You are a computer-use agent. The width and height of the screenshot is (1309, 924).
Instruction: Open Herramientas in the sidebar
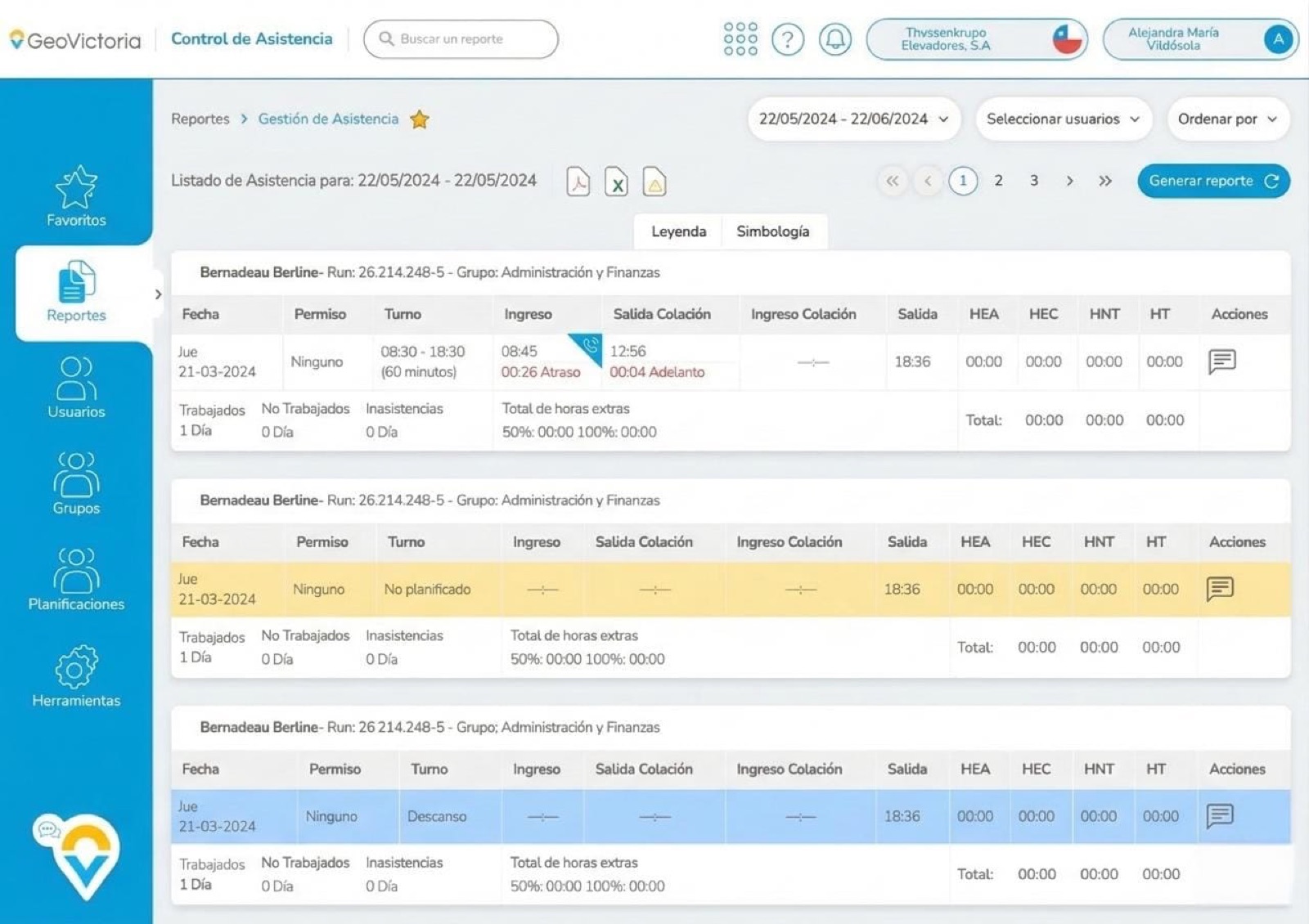(x=76, y=673)
